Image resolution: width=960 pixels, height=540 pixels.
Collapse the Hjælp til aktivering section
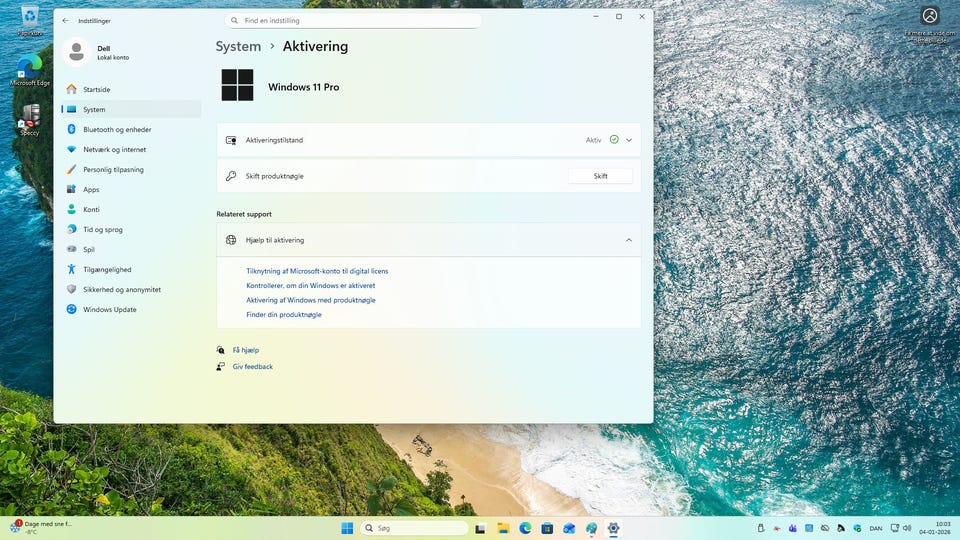click(x=629, y=240)
